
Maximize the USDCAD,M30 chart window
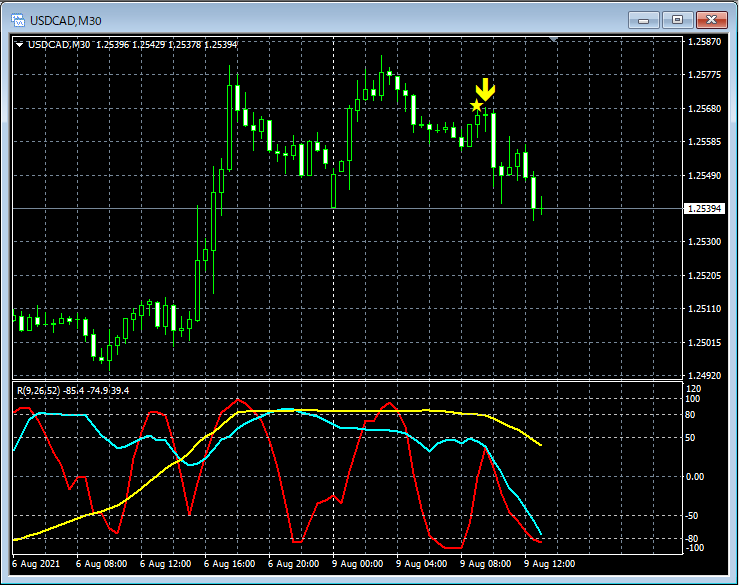click(677, 20)
